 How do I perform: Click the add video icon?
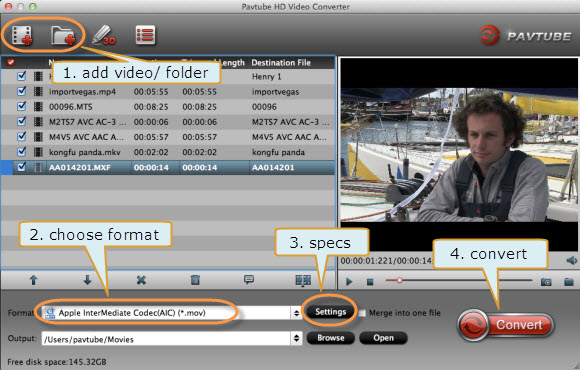point(22,36)
